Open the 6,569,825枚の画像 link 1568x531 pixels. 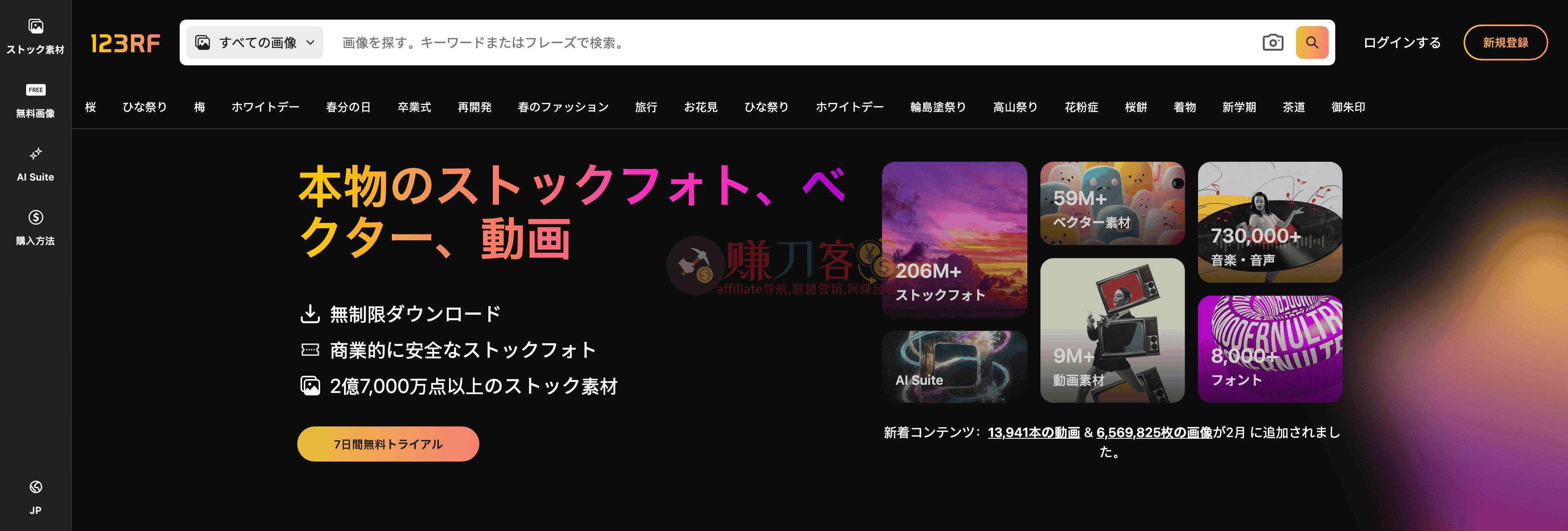click(1154, 432)
